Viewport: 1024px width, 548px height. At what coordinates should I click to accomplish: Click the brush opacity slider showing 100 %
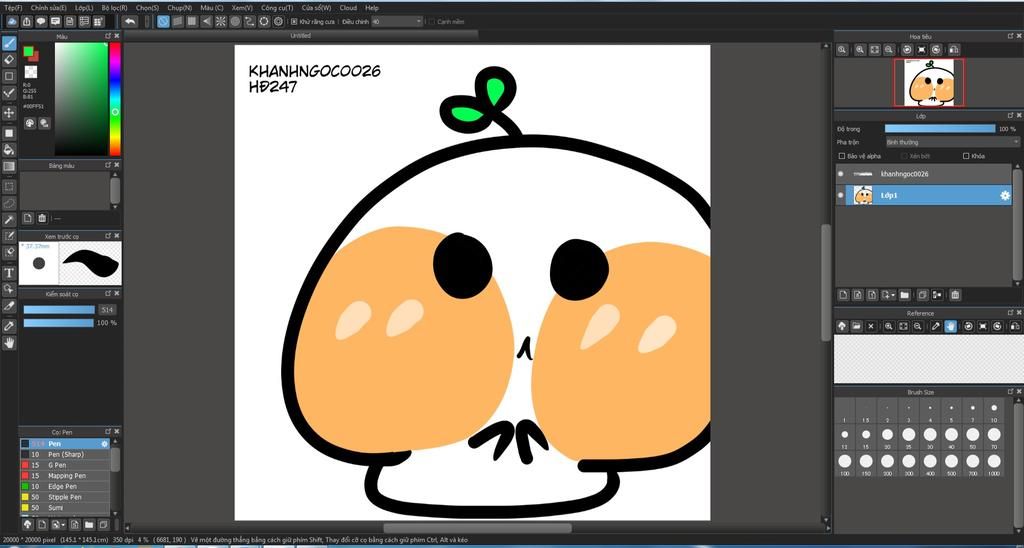(59, 323)
